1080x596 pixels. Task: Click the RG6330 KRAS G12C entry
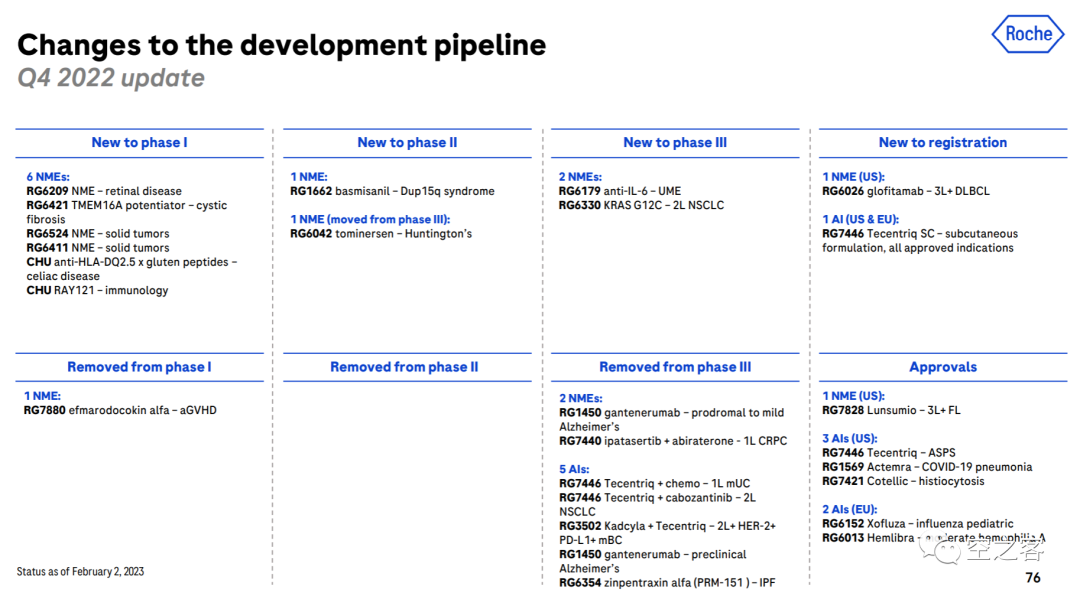tap(641, 205)
